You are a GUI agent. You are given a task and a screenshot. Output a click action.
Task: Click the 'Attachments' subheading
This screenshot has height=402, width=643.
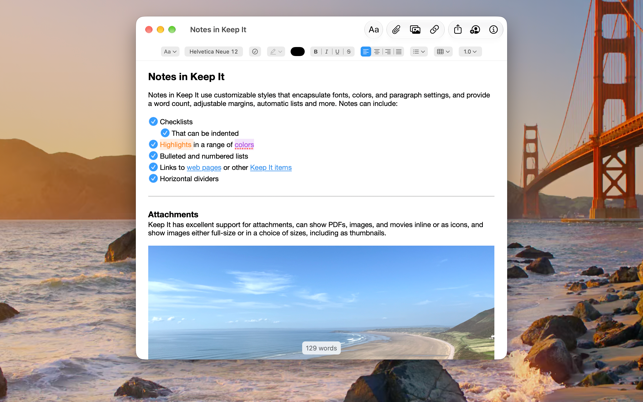pyautogui.click(x=173, y=214)
